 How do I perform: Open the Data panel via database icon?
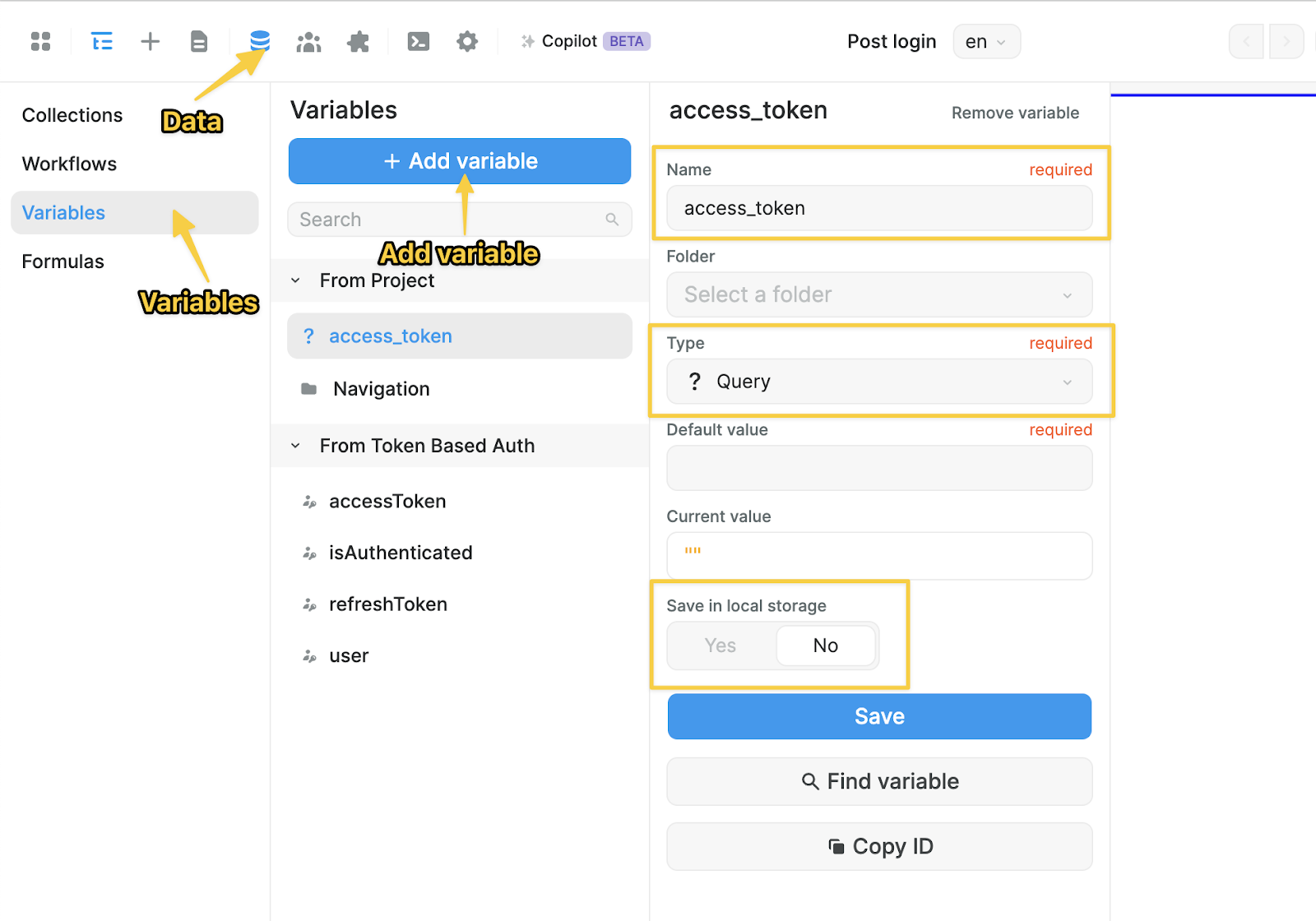coord(258,40)
